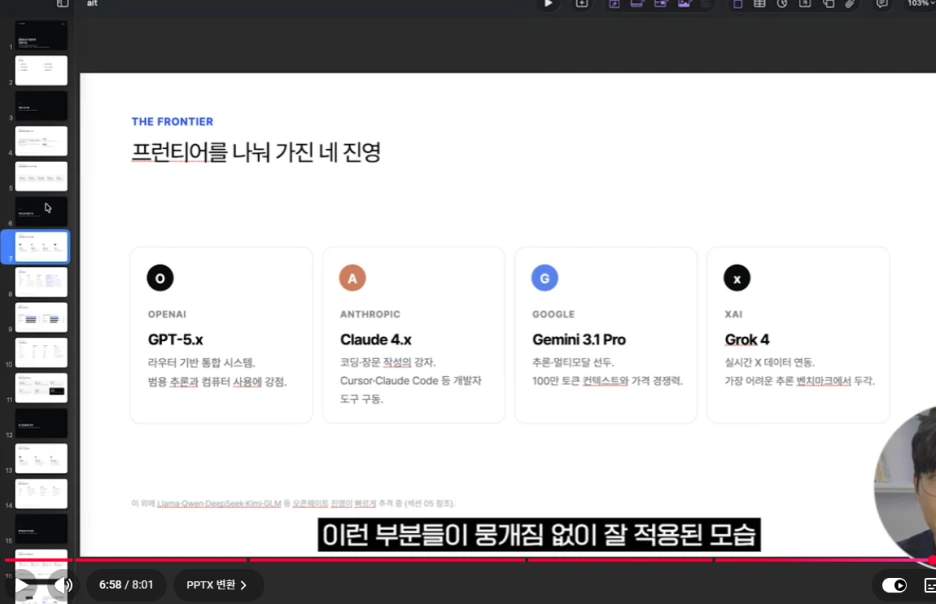936x604 pixels.
Task: Click the THE FRONTIER heading label
Action: point(172,122)
